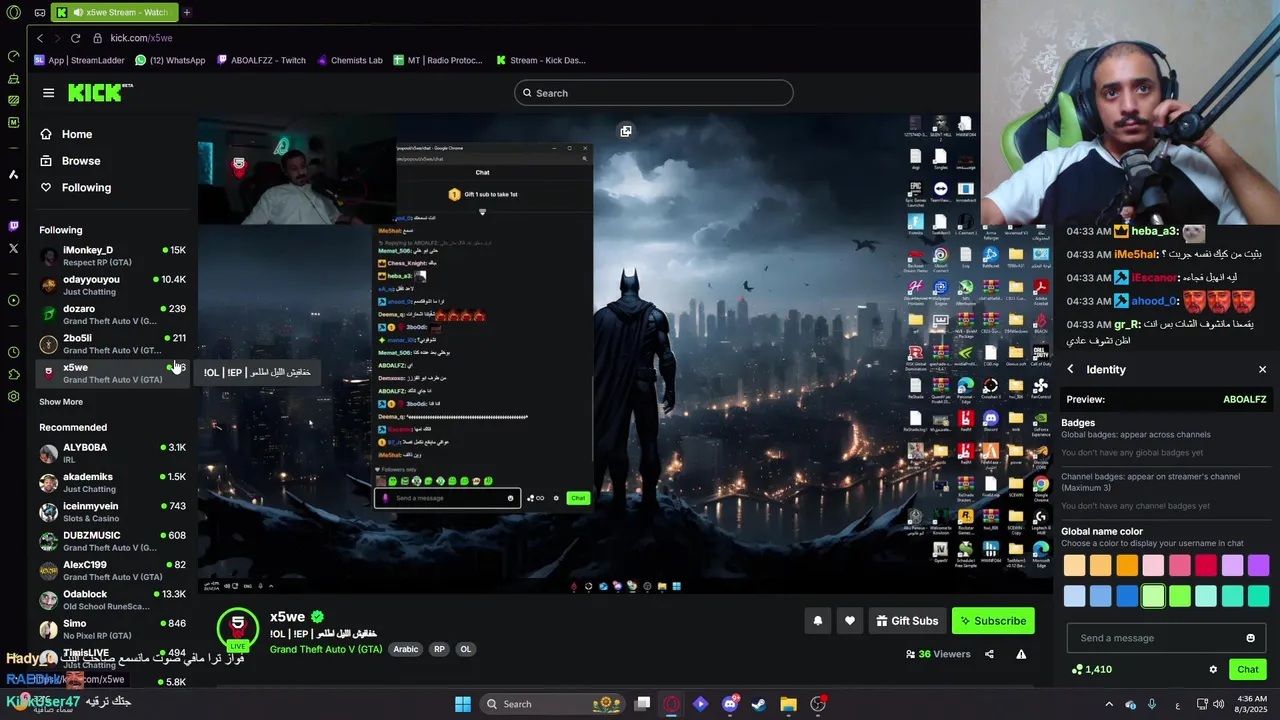Screen dimensions: 1280x720
Task: Click the Kick search field
Action: coord(654,93)
